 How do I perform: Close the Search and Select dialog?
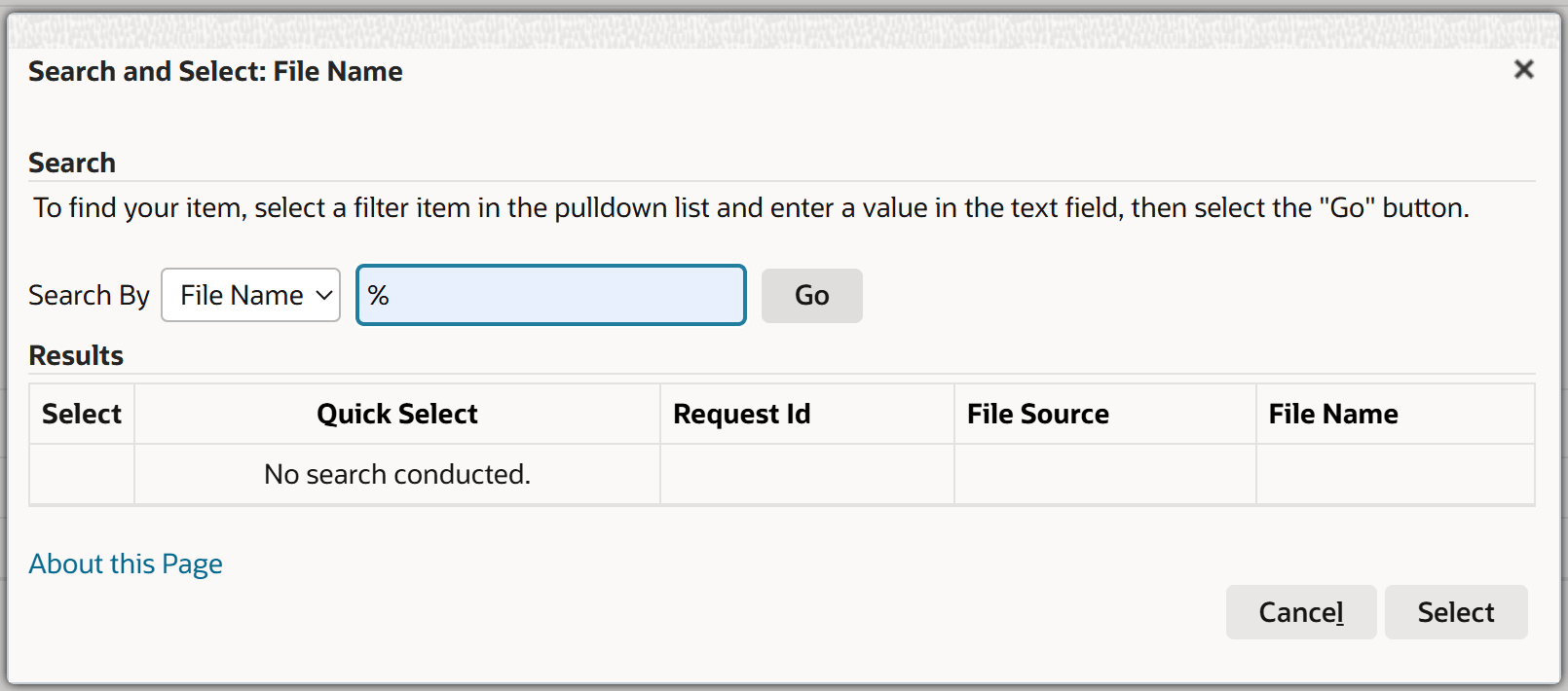(x=1524, y=70)
